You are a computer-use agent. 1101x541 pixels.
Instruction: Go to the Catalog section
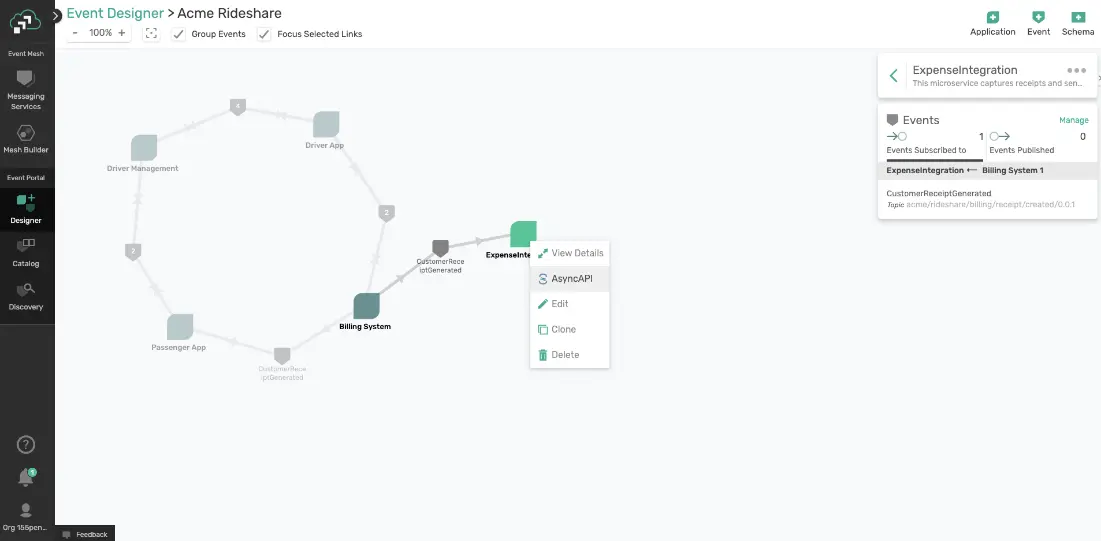coord(26,251)
